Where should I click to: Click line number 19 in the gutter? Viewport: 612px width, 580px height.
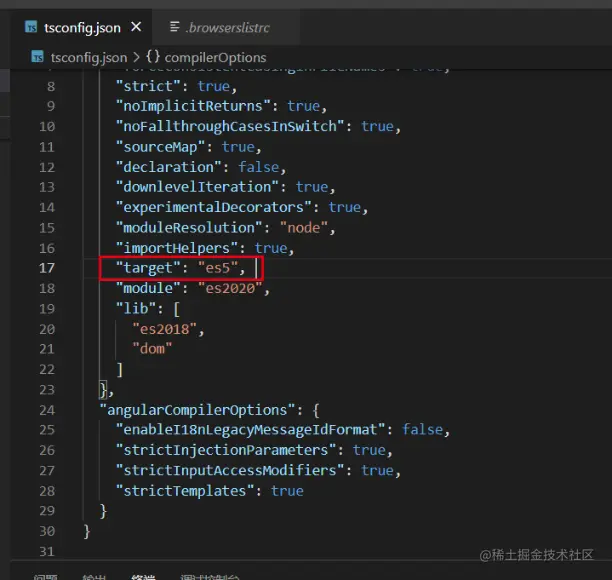[x=47, y=309]
